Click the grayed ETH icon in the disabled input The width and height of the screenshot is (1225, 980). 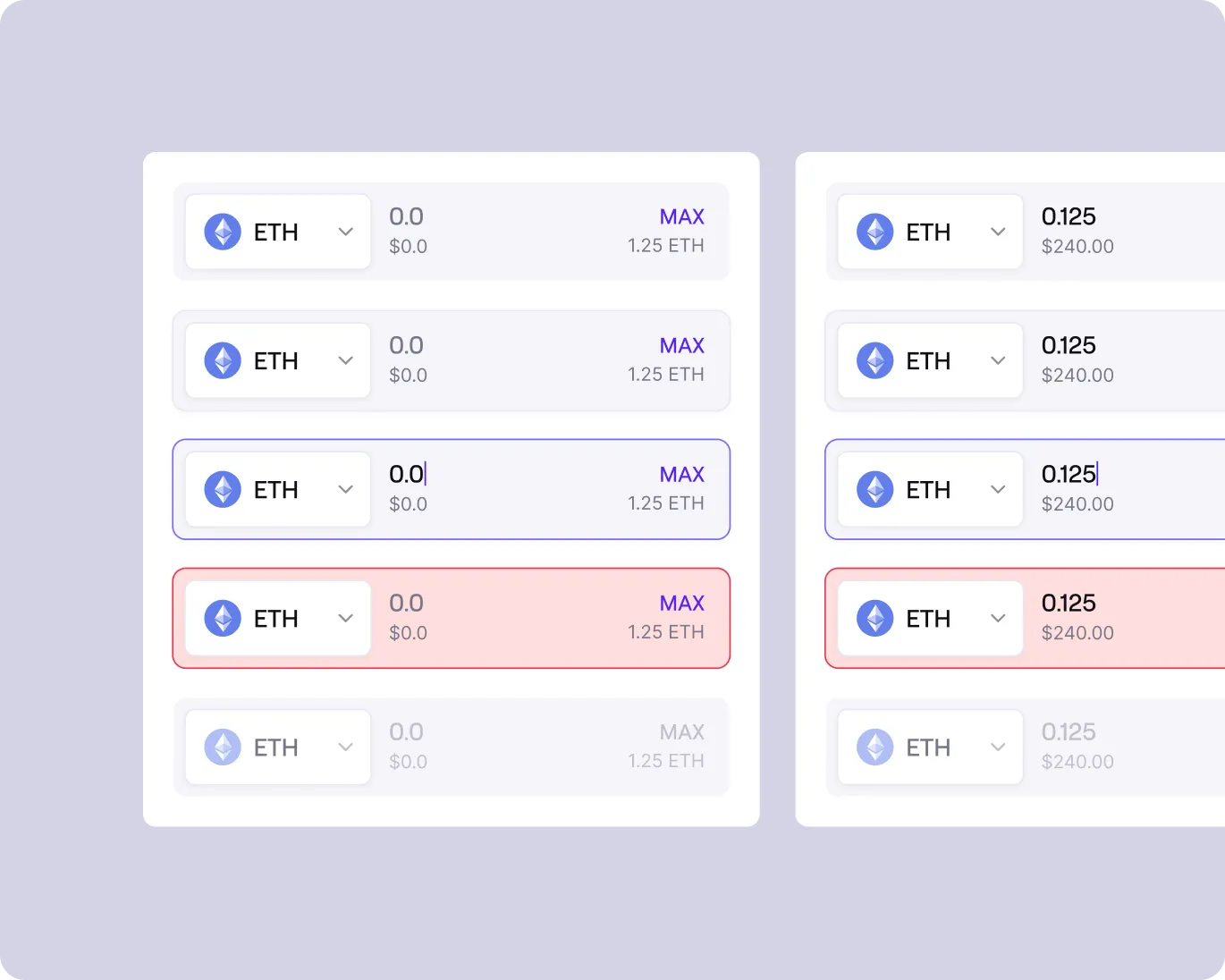[221, 747]
